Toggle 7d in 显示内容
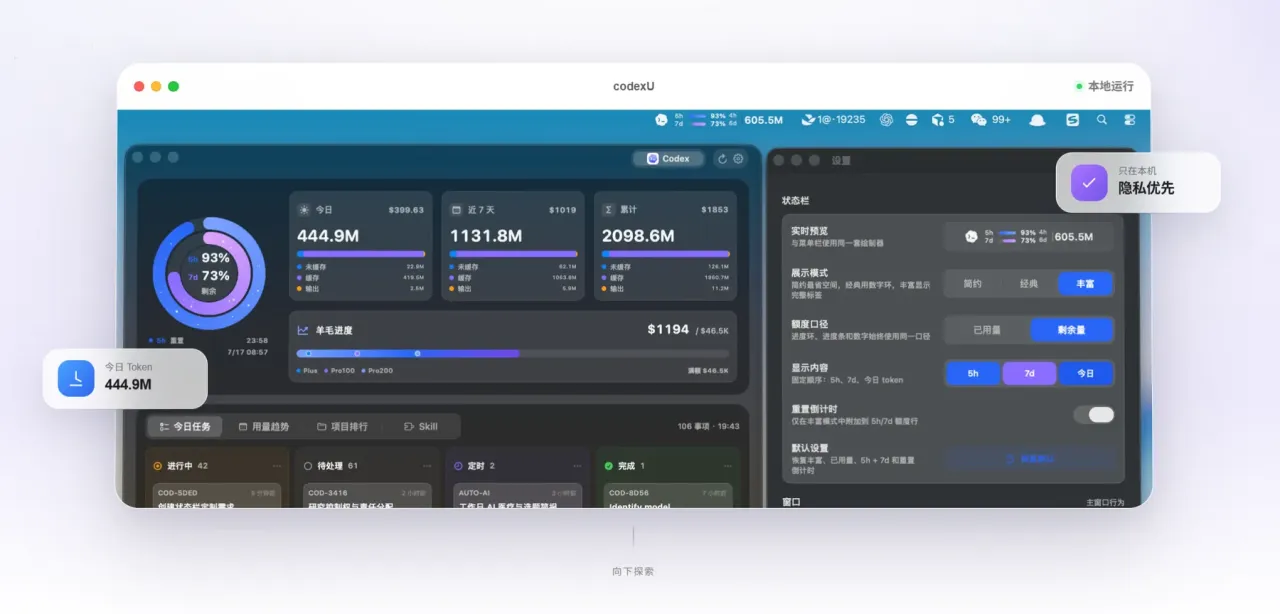The width and height of the screenshot is (1280, 614). 1029,374
